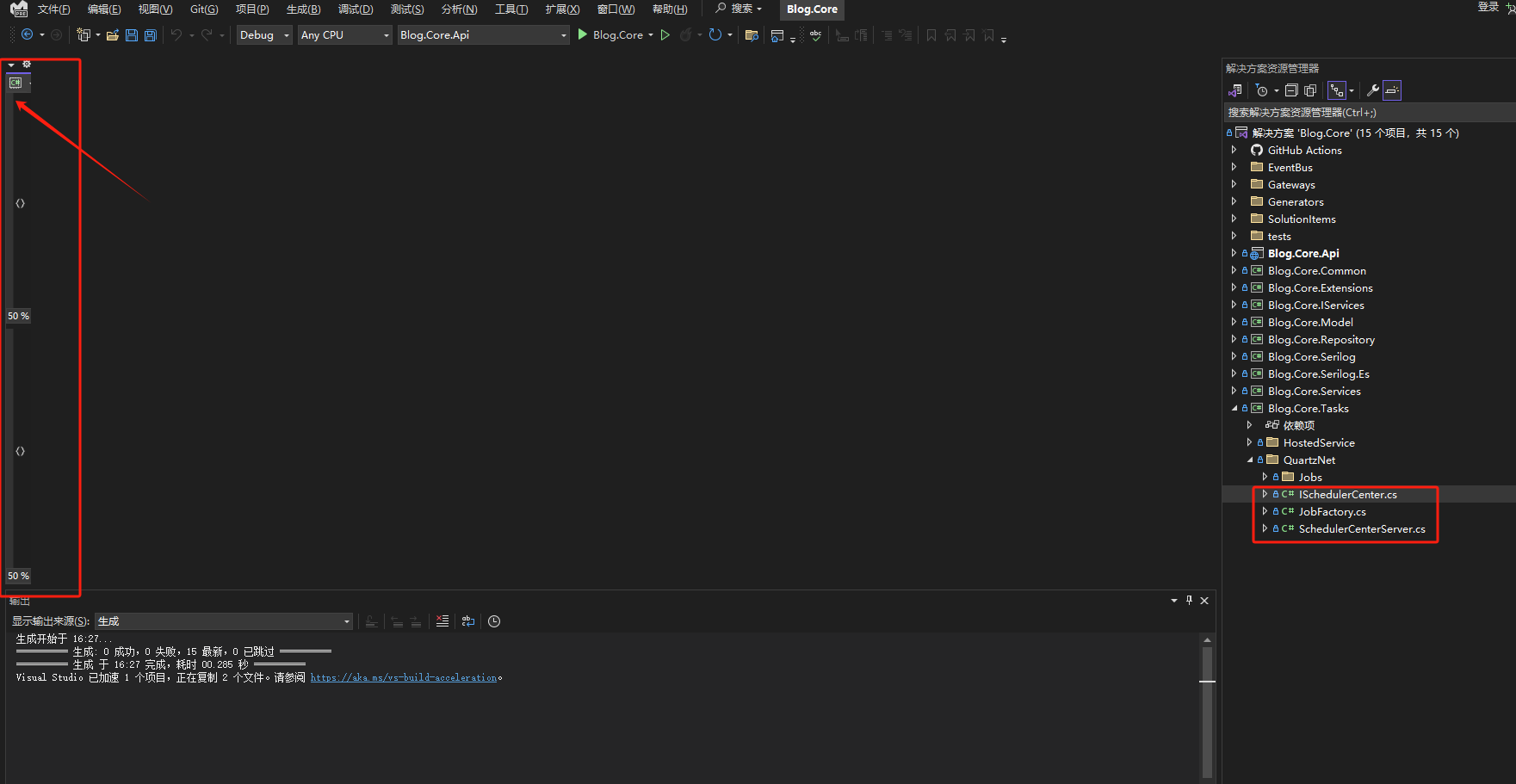The width and height of the screenshot is (1516, 784).
Task: Open the 文件(F) menu
Action: 54,9
